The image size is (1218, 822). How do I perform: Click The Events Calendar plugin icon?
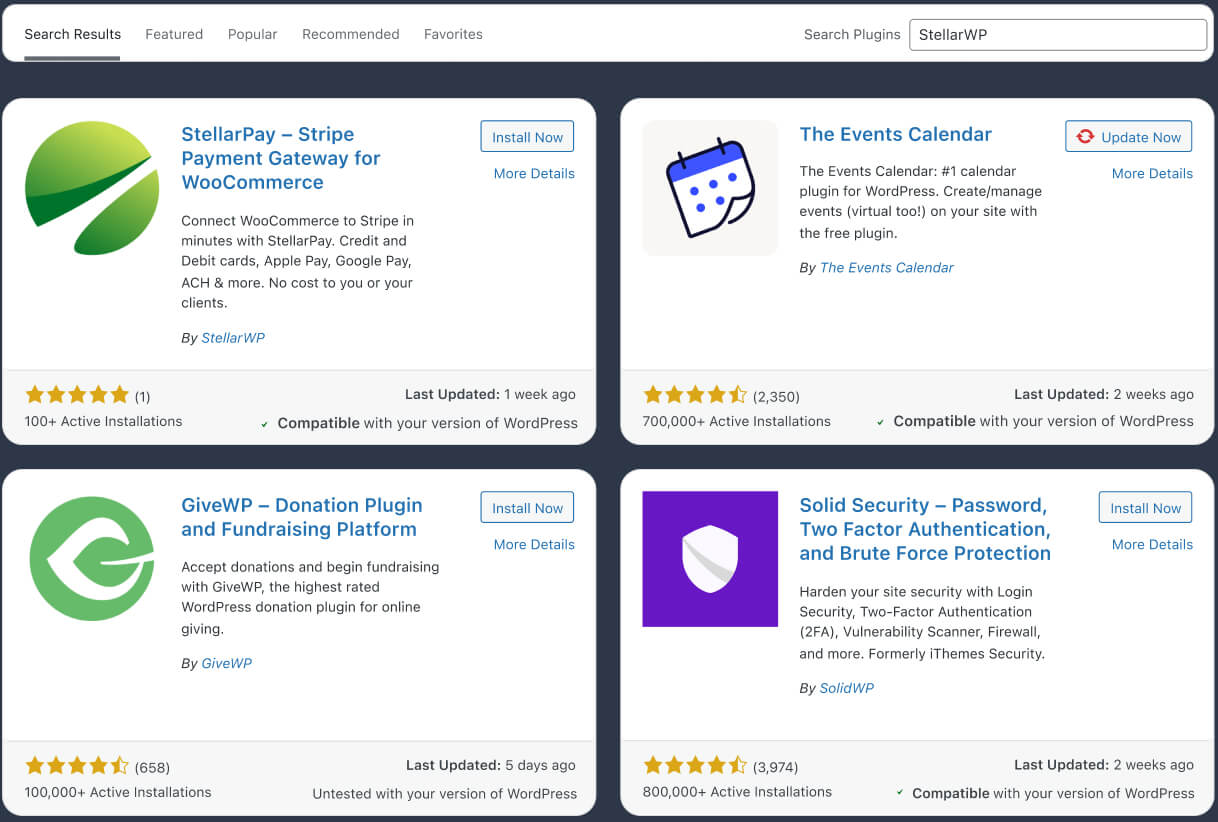pyautogui.click(x=710, y=188)
